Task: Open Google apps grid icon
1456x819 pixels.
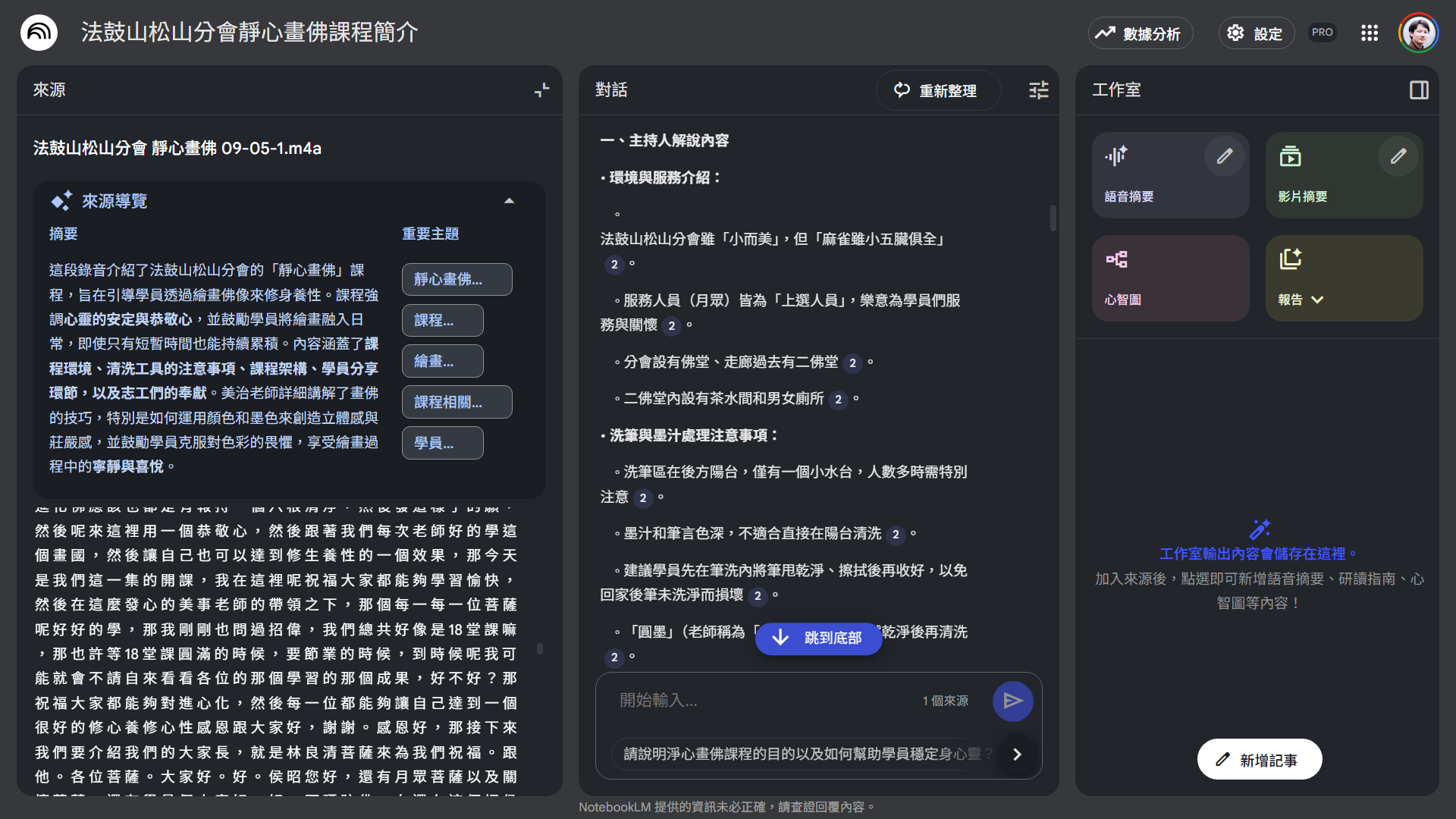Action: click(1369, 33)
